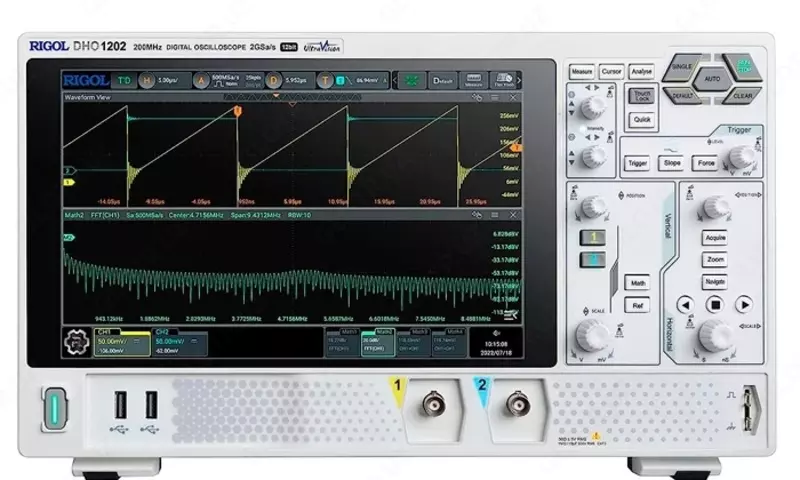Toggle the RUN/STOP button
The image size is (800, 480).
[x=742, y=66]
